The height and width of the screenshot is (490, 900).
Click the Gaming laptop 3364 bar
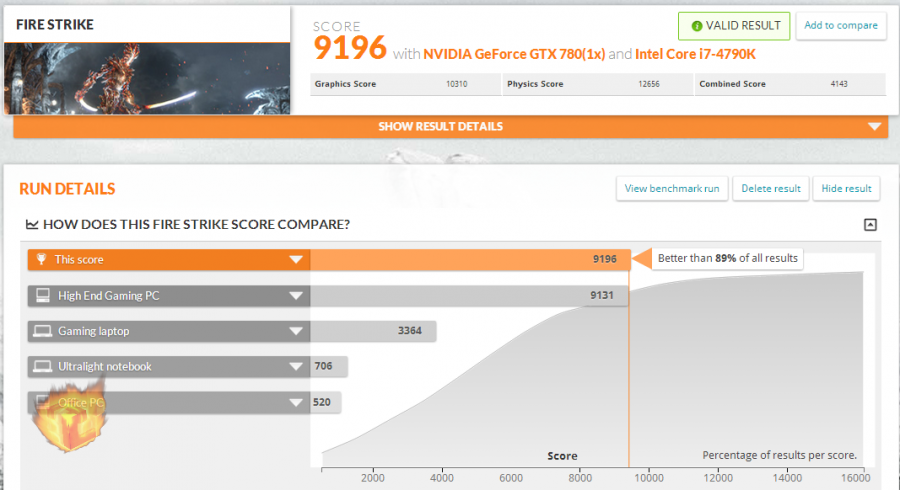point(373,331)
